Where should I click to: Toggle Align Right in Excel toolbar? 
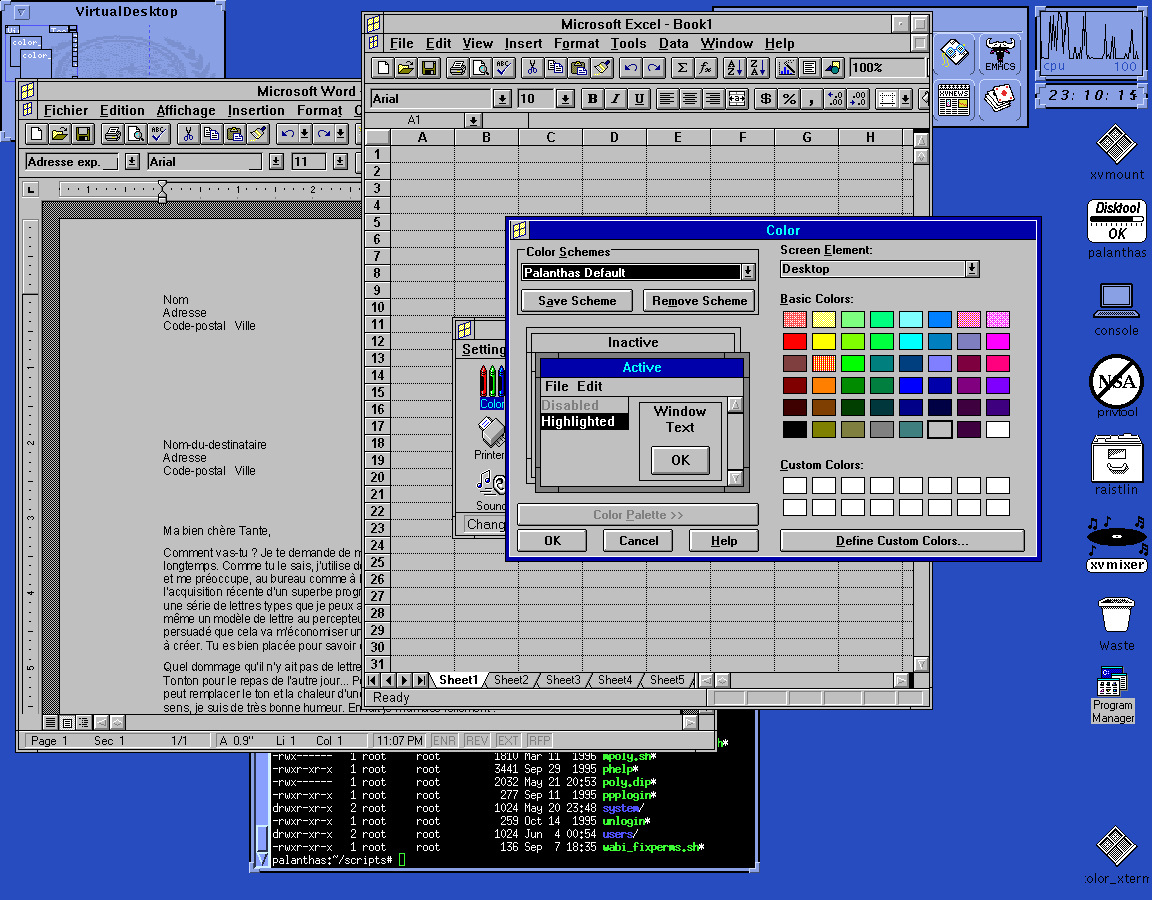[x=713, y=98]
